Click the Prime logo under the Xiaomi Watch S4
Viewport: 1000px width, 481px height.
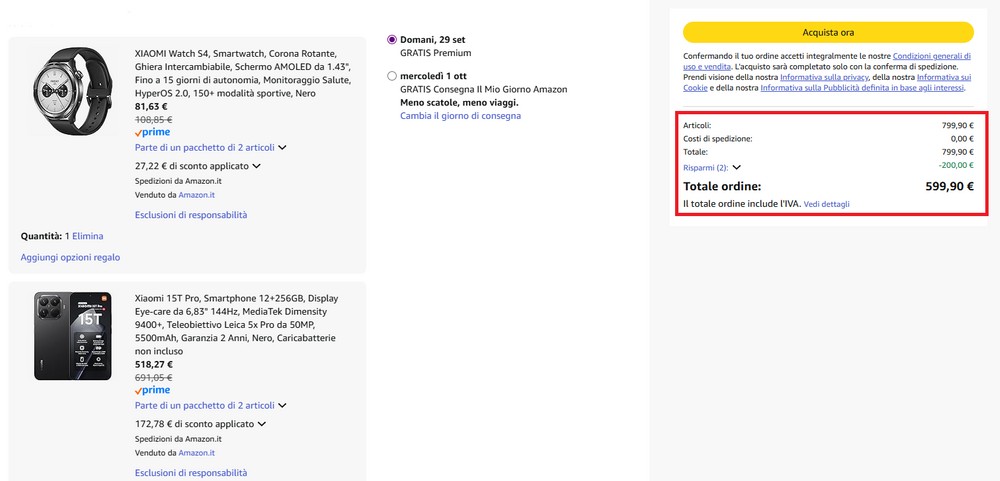click(x=152, y=132)
